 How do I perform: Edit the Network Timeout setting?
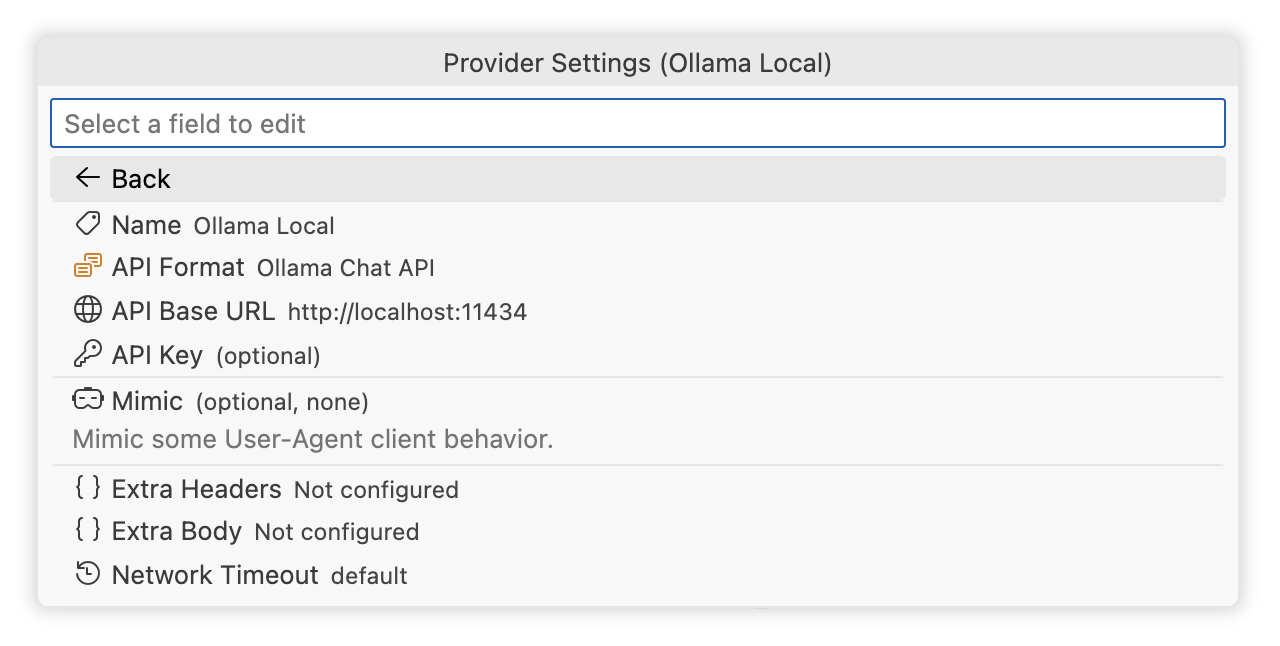215,575
